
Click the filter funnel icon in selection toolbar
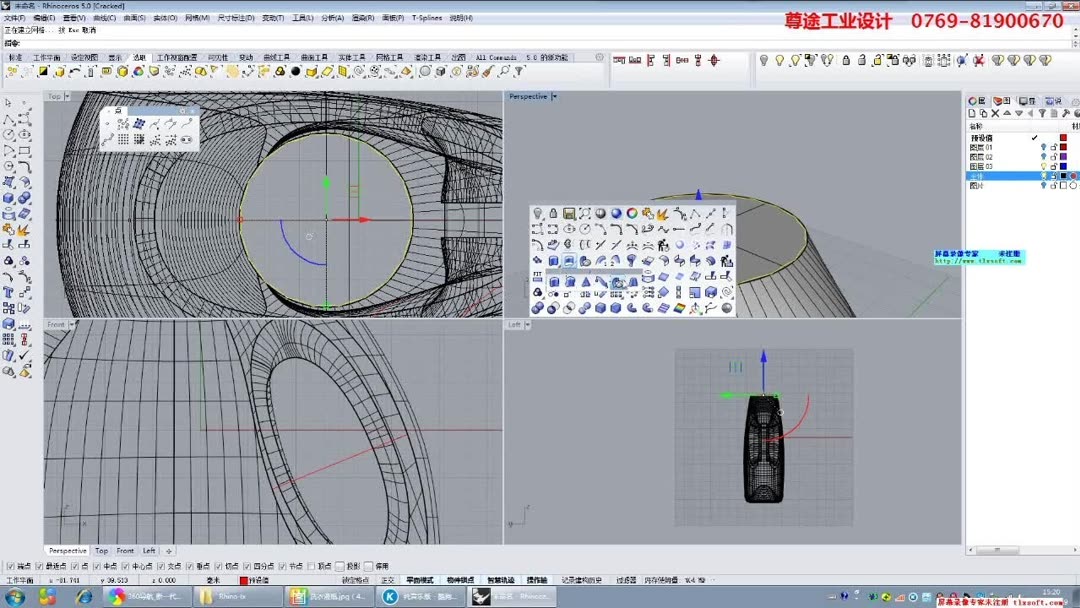coord(518,72)
